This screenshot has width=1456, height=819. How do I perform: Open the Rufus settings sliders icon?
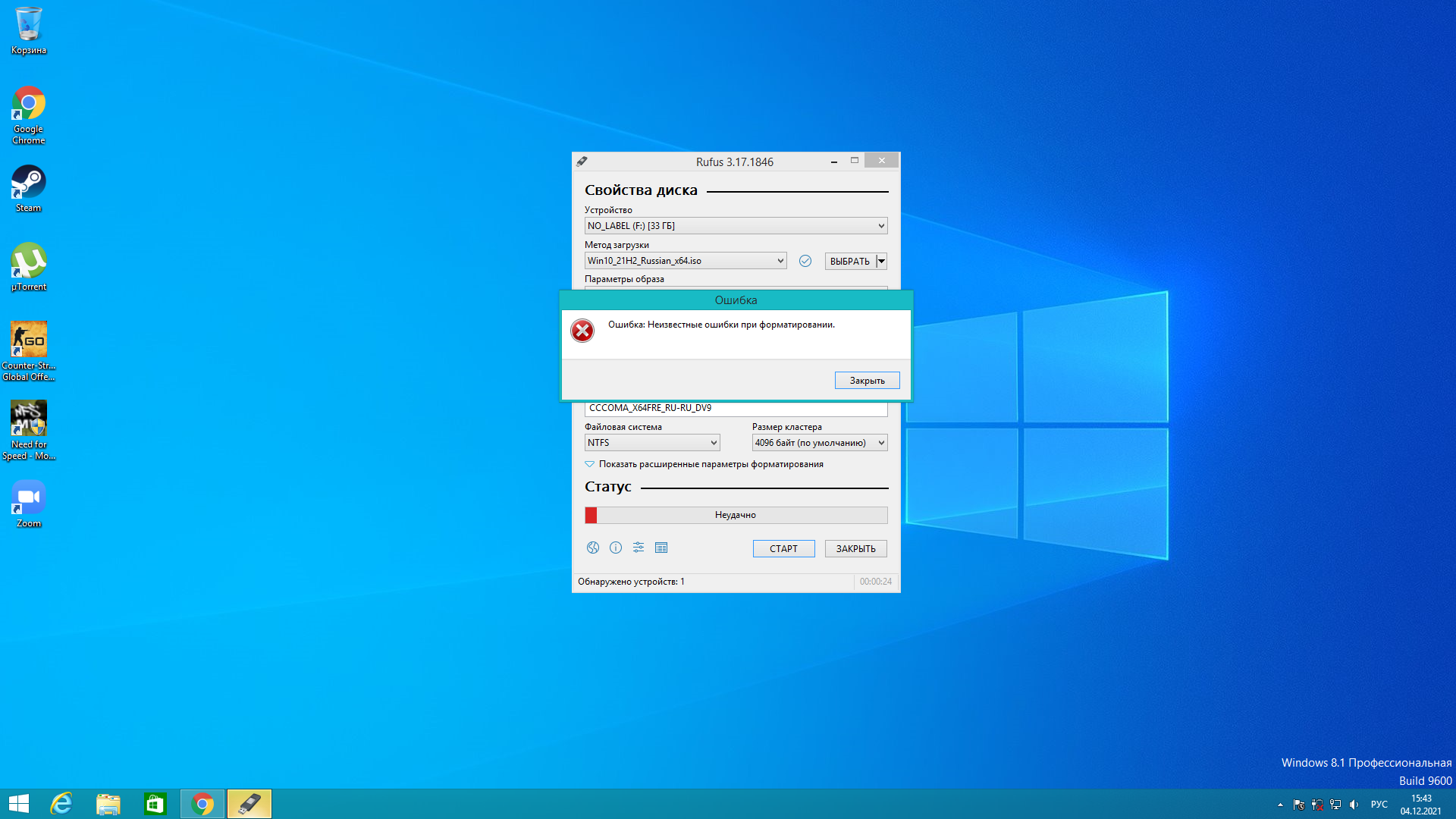(639, 548)
